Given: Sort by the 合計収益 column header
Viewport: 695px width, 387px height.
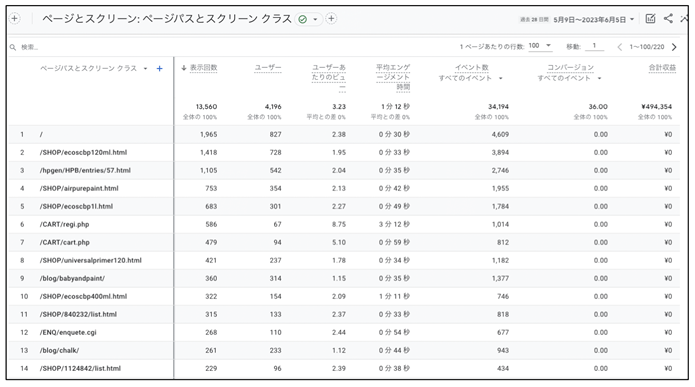Looking at the screenshot, I should 662,68.
